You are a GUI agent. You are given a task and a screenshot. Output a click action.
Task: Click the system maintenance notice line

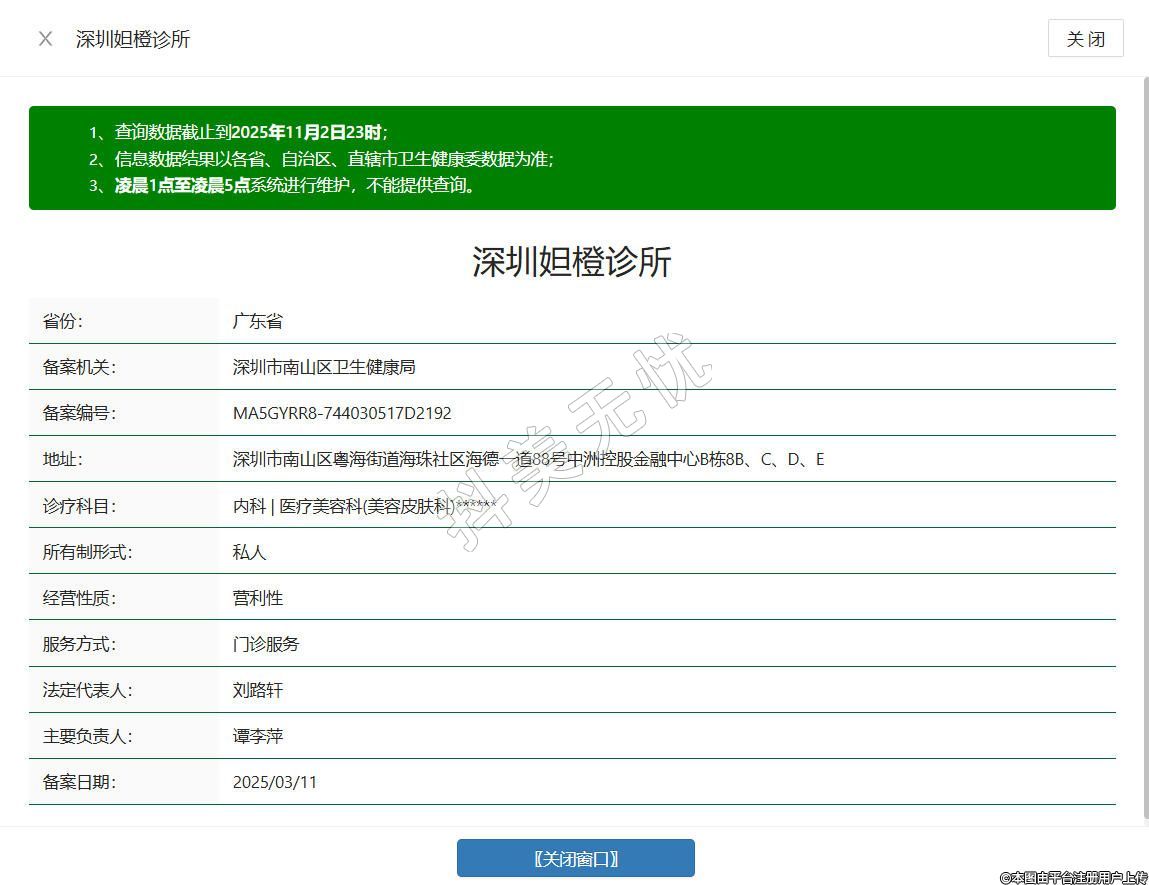coord(295,185)
